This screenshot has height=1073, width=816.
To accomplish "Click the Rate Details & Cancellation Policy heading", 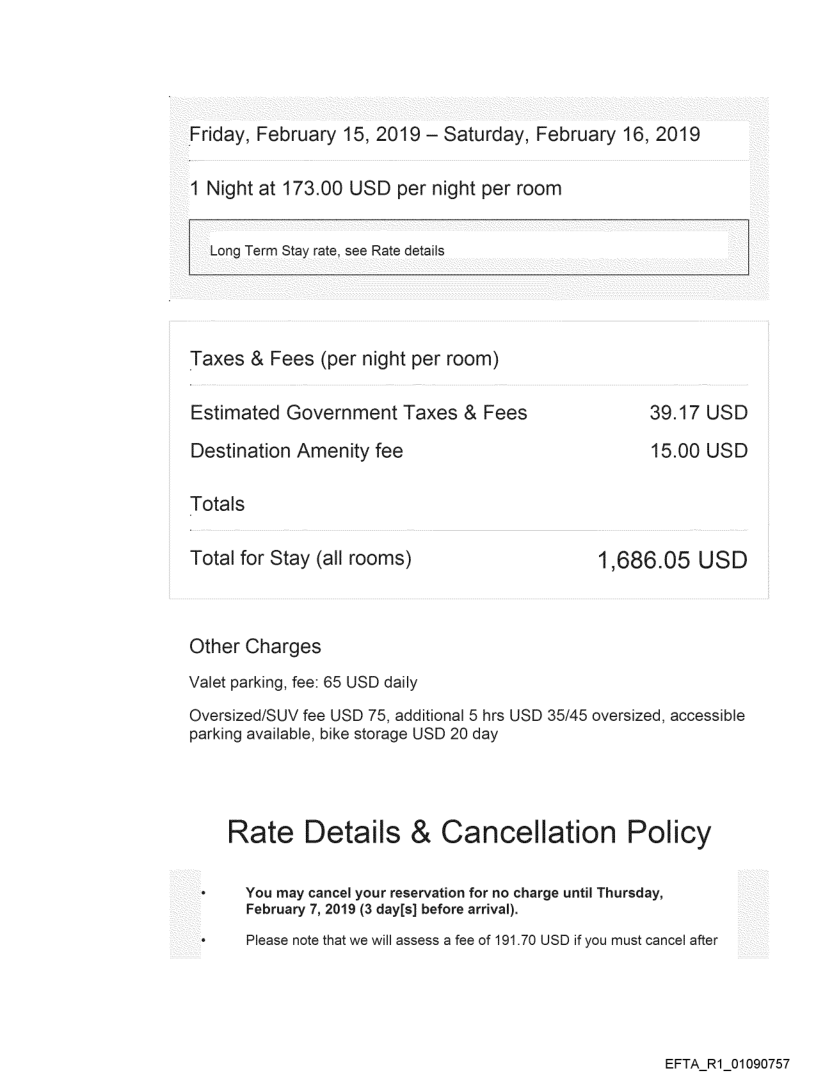I will pos(469,832).
